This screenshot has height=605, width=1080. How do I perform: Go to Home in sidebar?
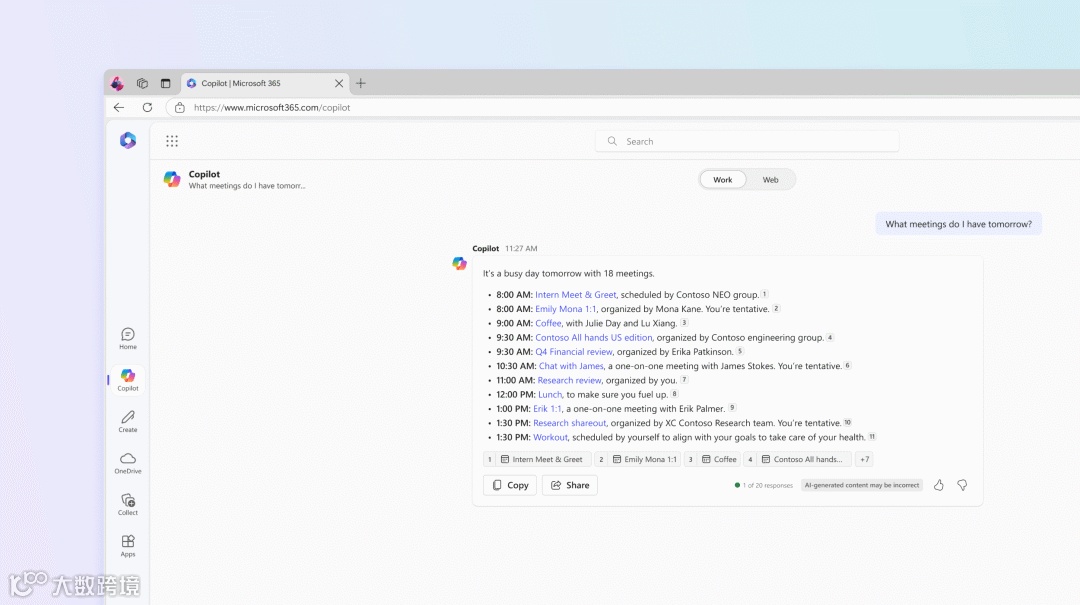[128, 338]
